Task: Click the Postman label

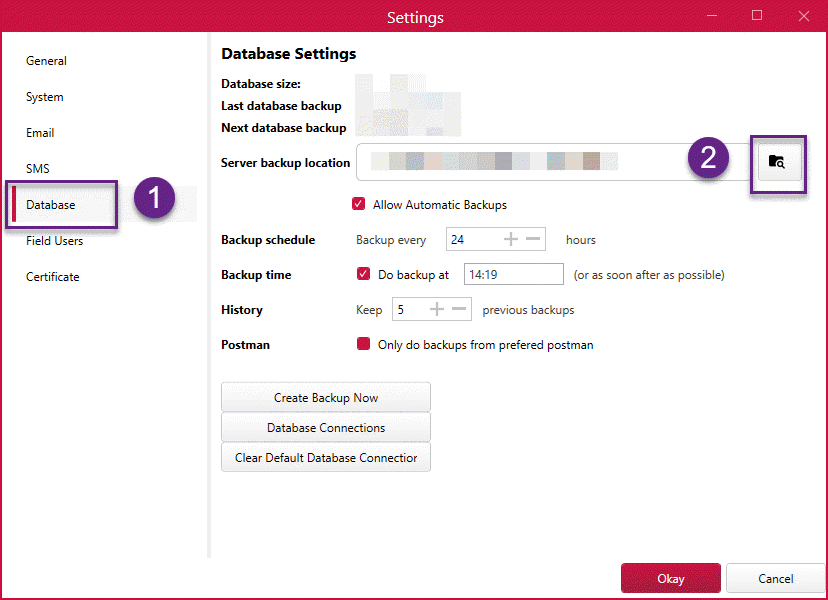Action: pos(245,344)
